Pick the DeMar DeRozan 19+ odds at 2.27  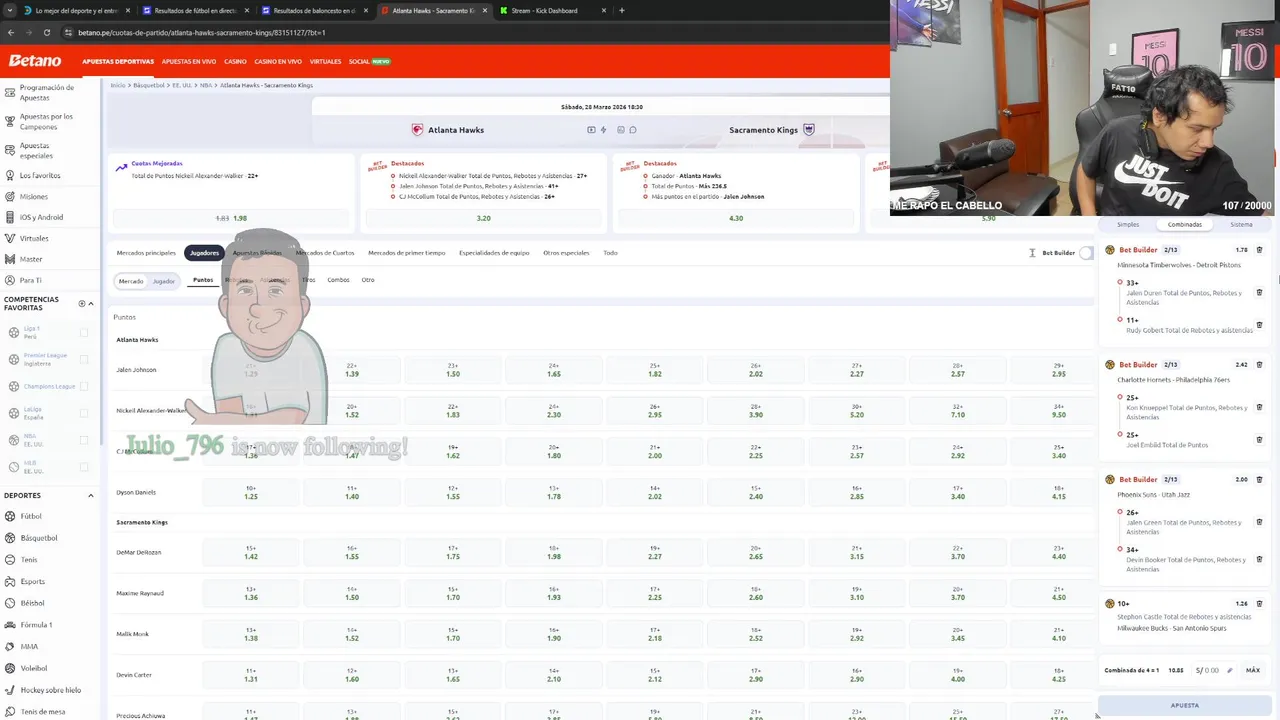(x=655, y=552)
